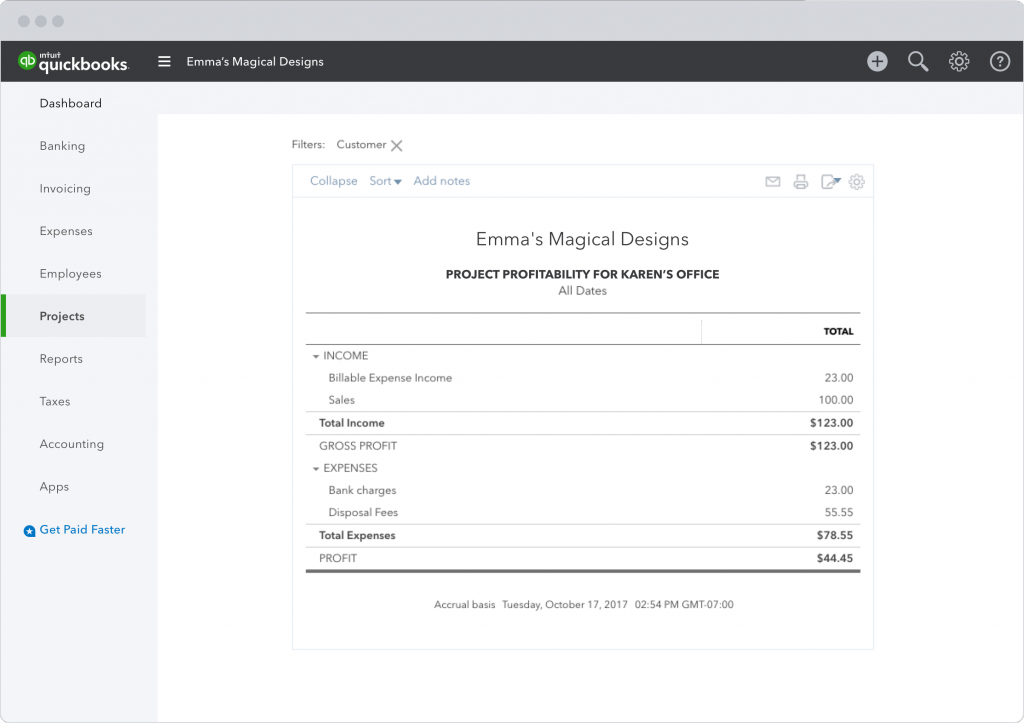
Task: Open Apps in sidebar
Action: click(54, 487)
